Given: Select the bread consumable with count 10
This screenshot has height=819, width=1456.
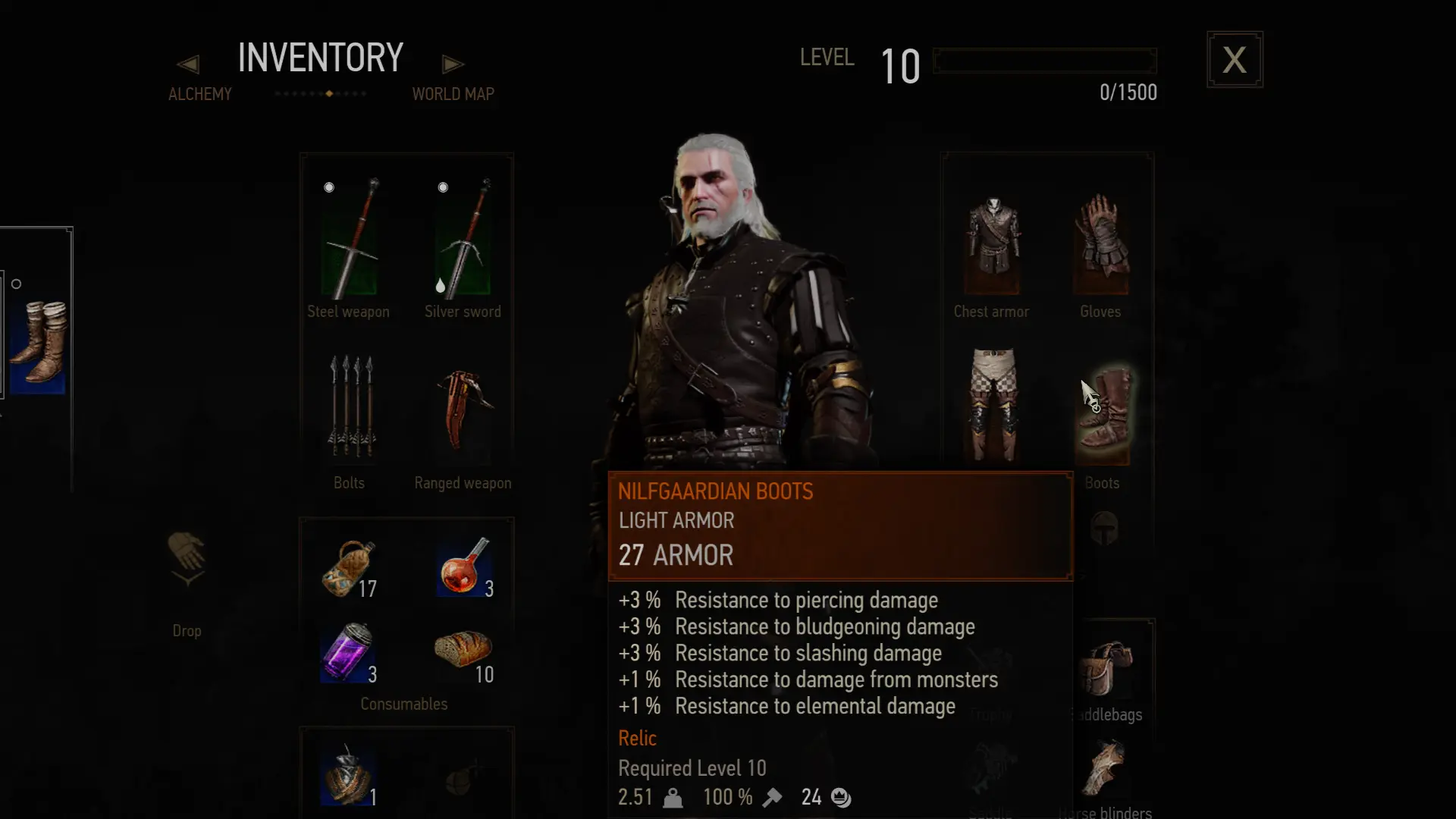Looking at the screenshot, I should tap(464, 651).
